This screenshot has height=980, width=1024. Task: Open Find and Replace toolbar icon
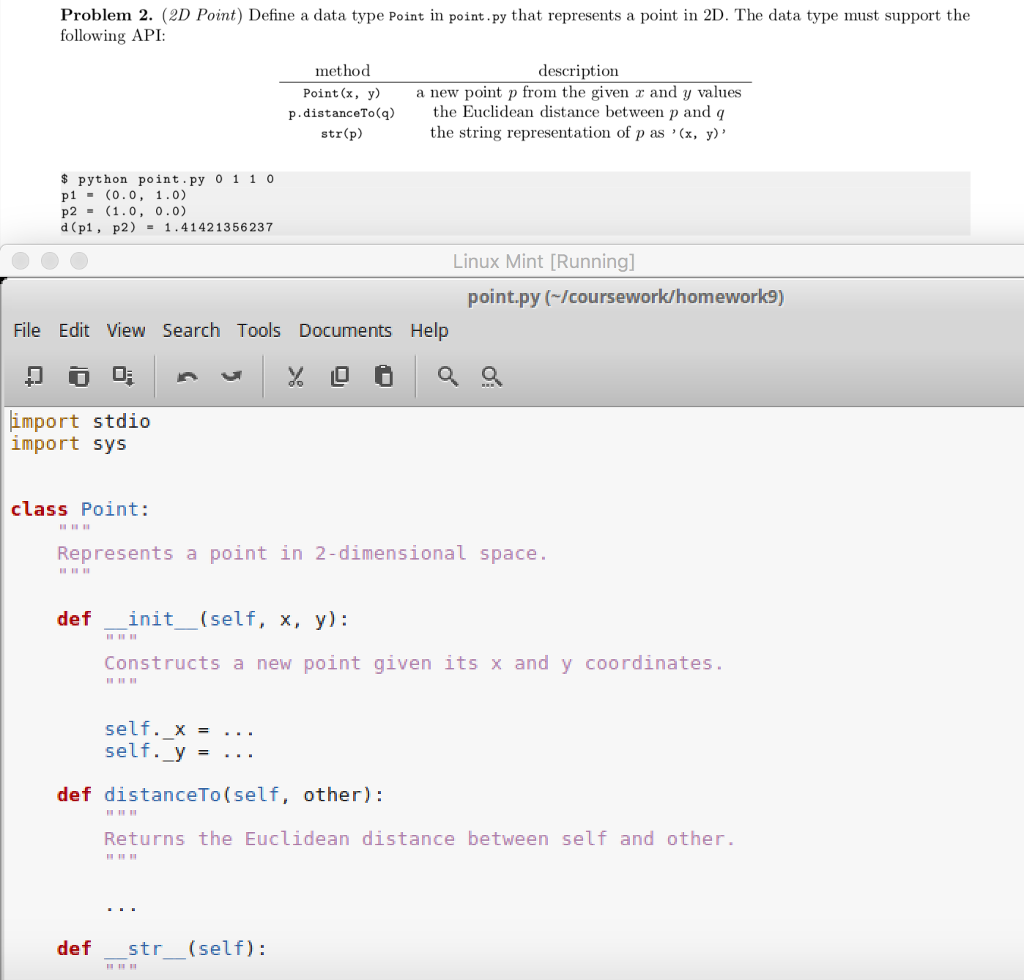click(490, 375)
